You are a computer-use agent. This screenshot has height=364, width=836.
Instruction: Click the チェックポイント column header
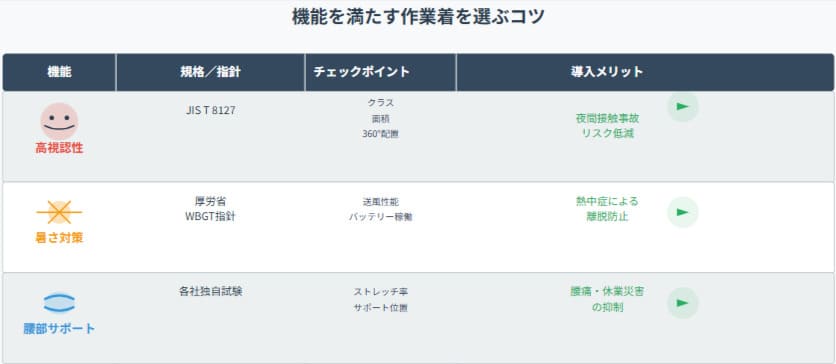(380, 72)
